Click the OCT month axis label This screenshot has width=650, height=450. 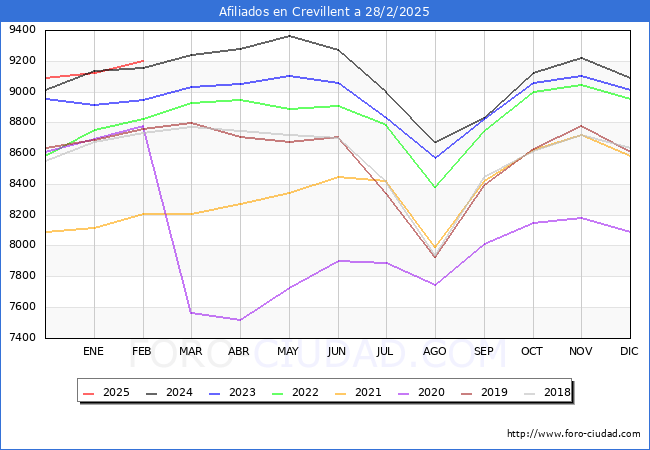pos(532,351)
